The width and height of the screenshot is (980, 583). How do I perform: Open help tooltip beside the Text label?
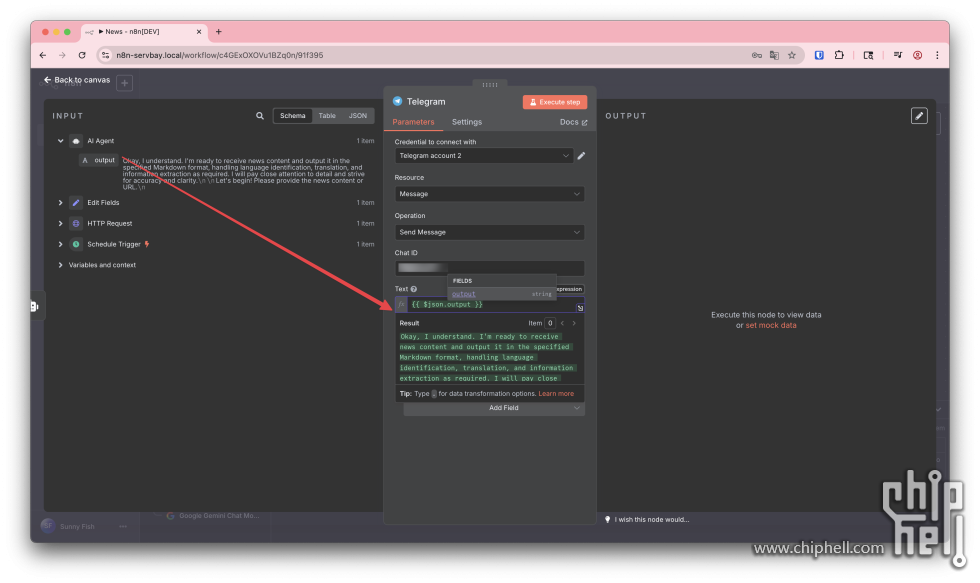click(x=414, y=289)
